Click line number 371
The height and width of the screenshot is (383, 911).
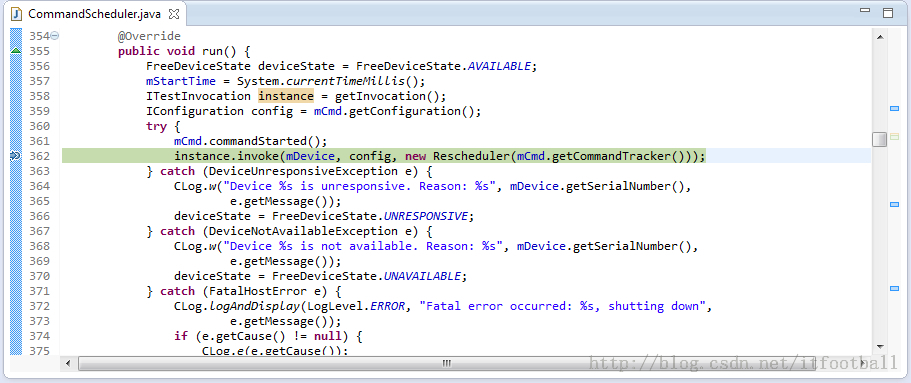pyautogui.click(x=39, y=291)
